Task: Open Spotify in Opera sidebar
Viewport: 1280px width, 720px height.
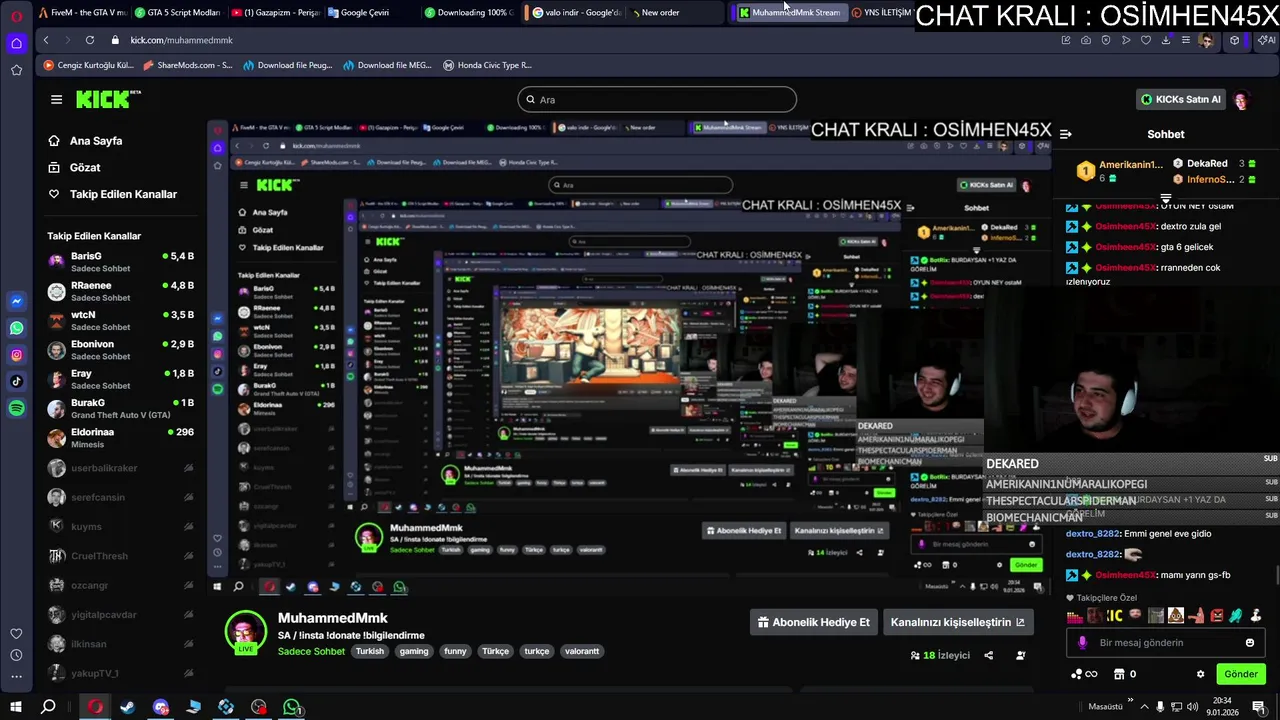Action: [x=16, y=408]
